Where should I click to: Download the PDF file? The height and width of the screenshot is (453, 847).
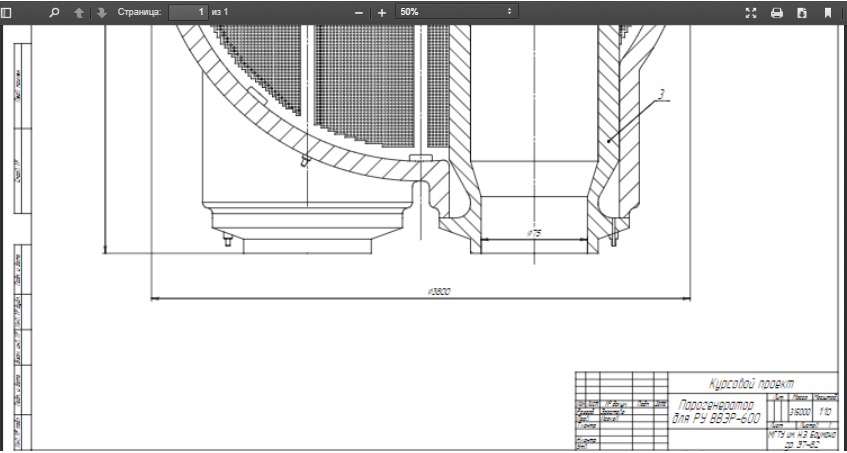(x=801, y=13)
